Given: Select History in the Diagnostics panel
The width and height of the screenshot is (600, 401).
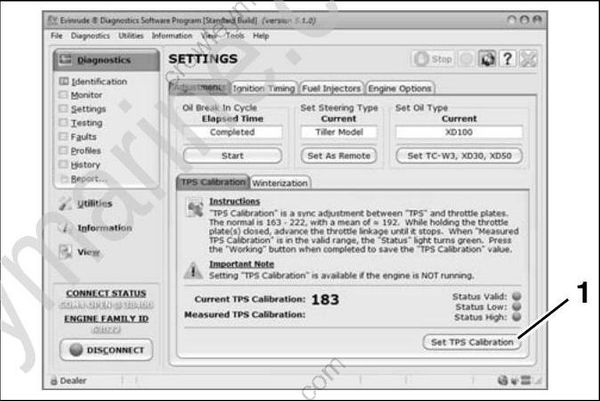Looking at the screenshot, I should [x=86, y=165].
